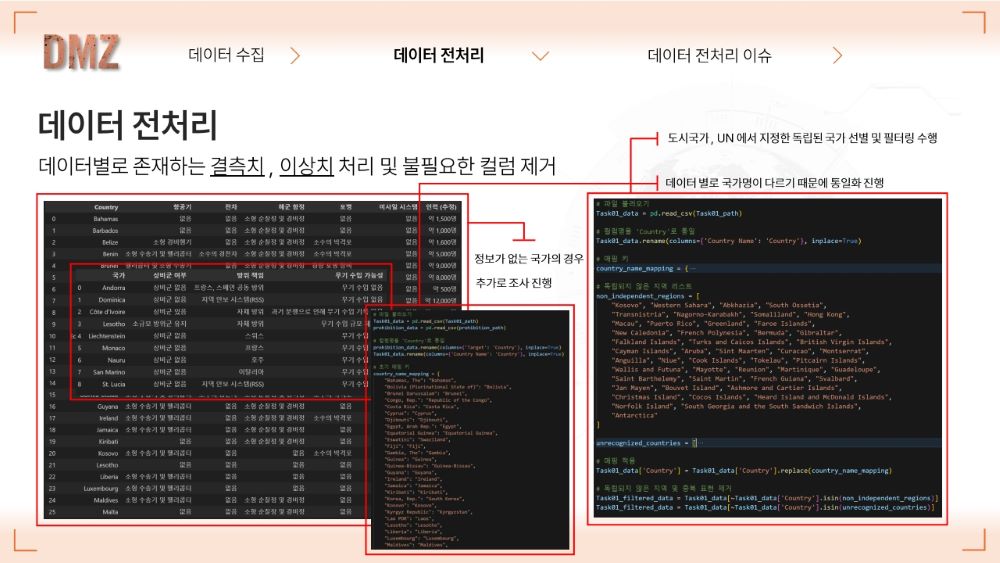The image size is (1000, 563).
Task: Click the Luxembourg cell in the table
Action: pos(101,488)
